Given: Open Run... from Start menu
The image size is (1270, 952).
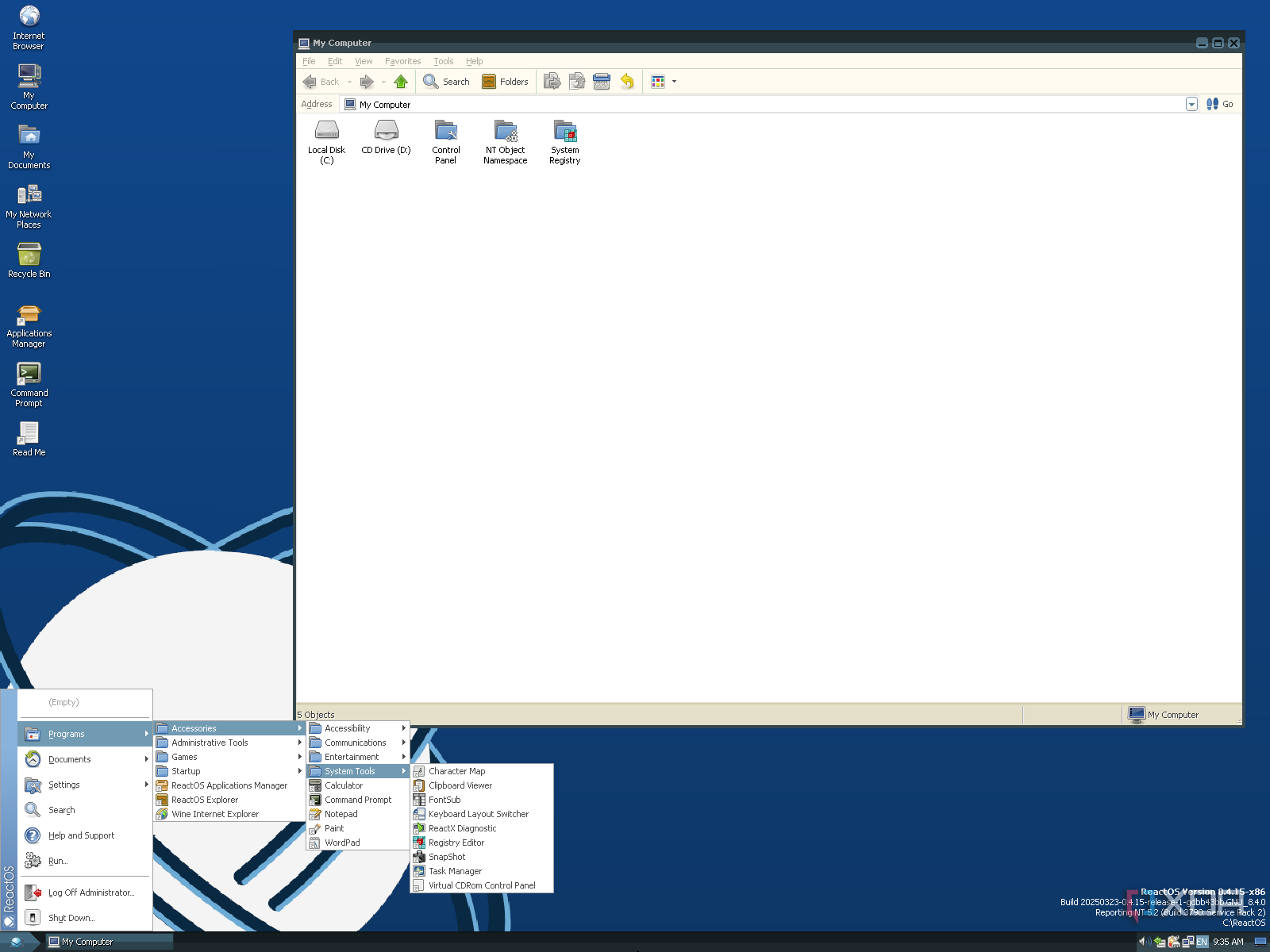Looking at the screenshot, I should (85, 861).
